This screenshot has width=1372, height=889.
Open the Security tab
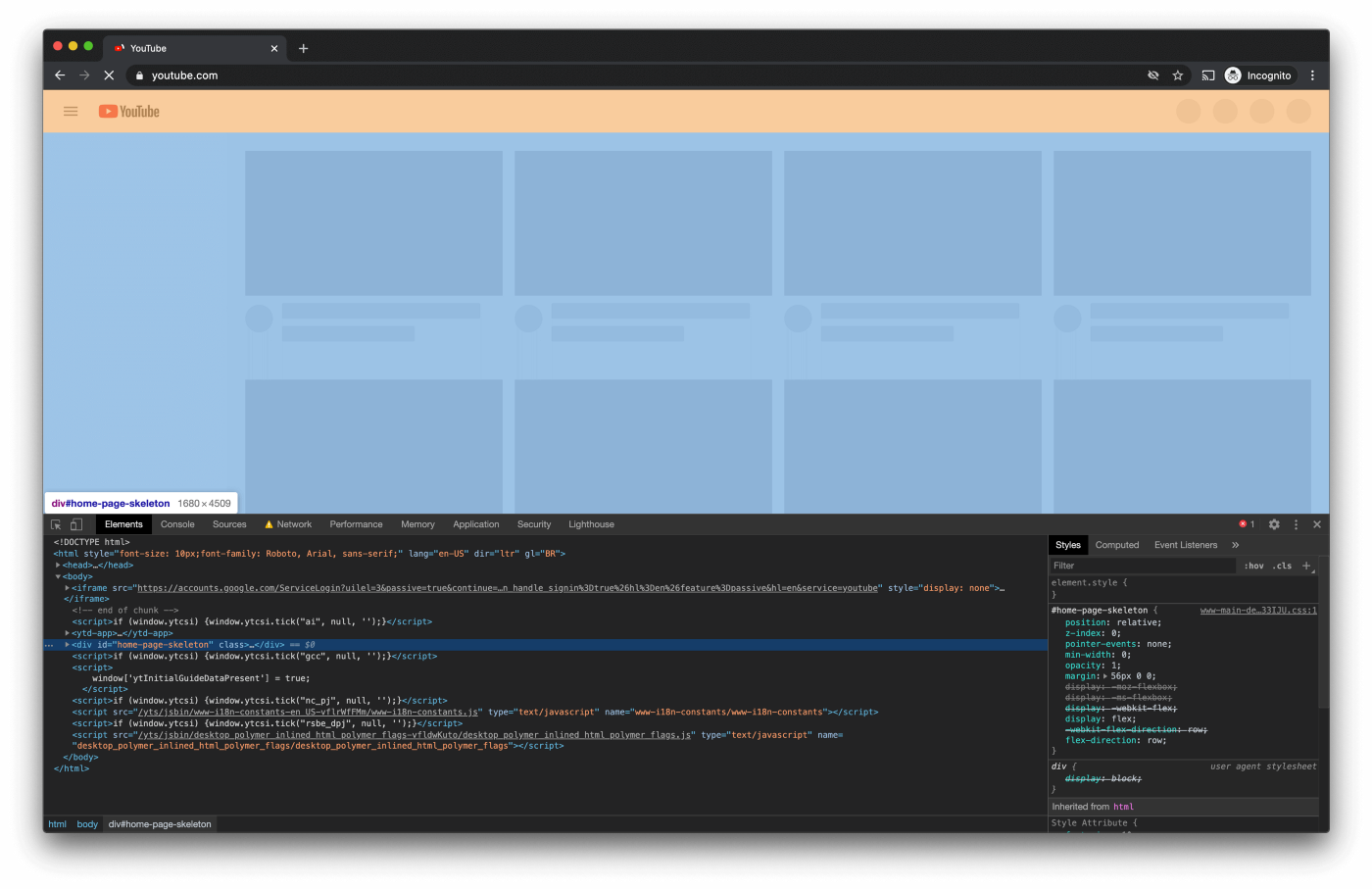click(x=534, y=524)
